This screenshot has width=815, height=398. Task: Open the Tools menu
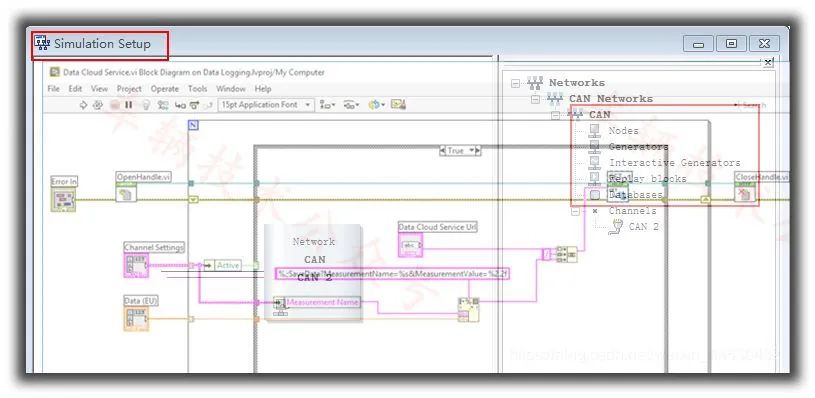[x=198, y=89]
